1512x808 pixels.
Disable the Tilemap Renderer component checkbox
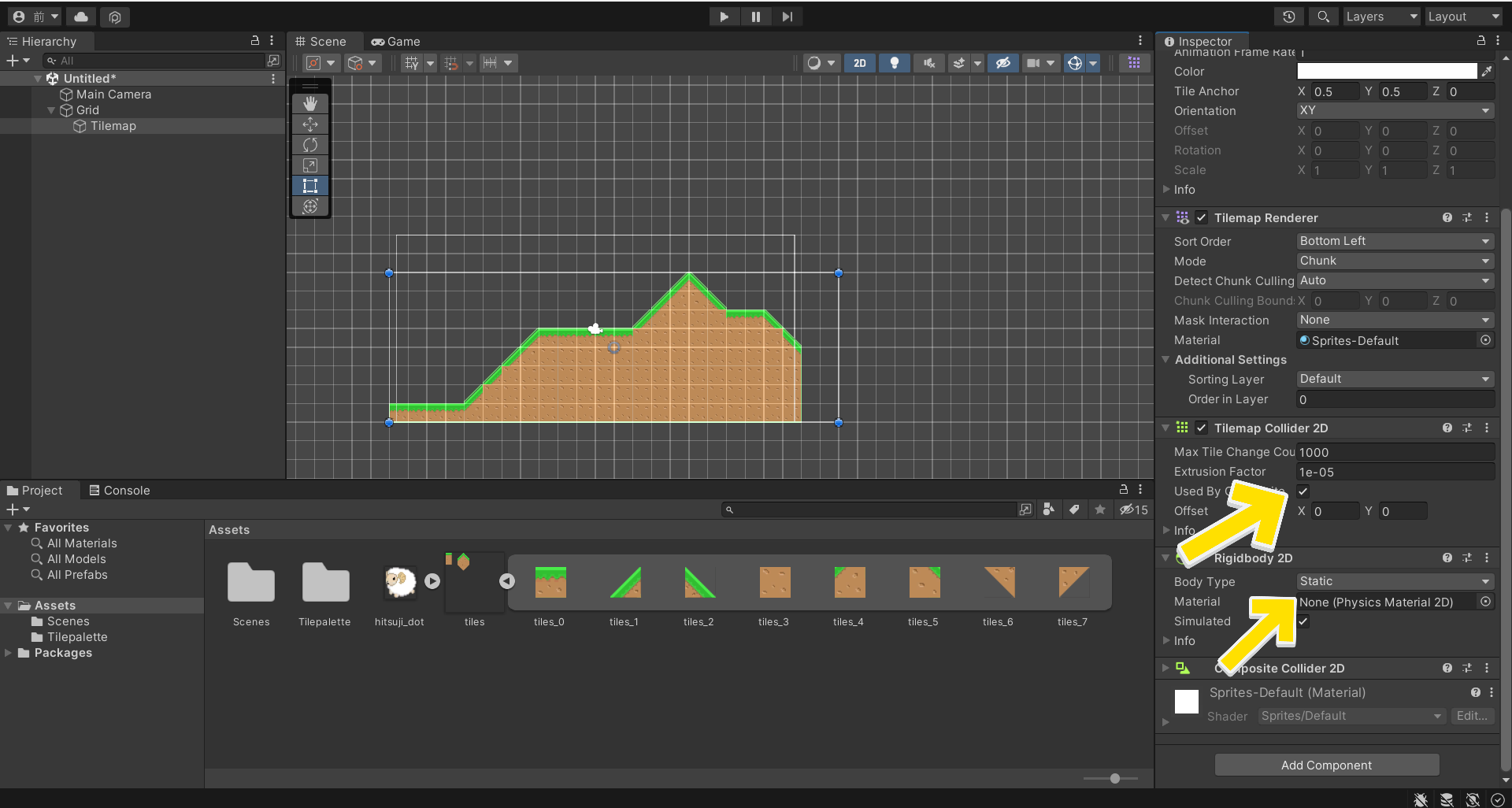pyautogui.click(x=1201, y=218)
